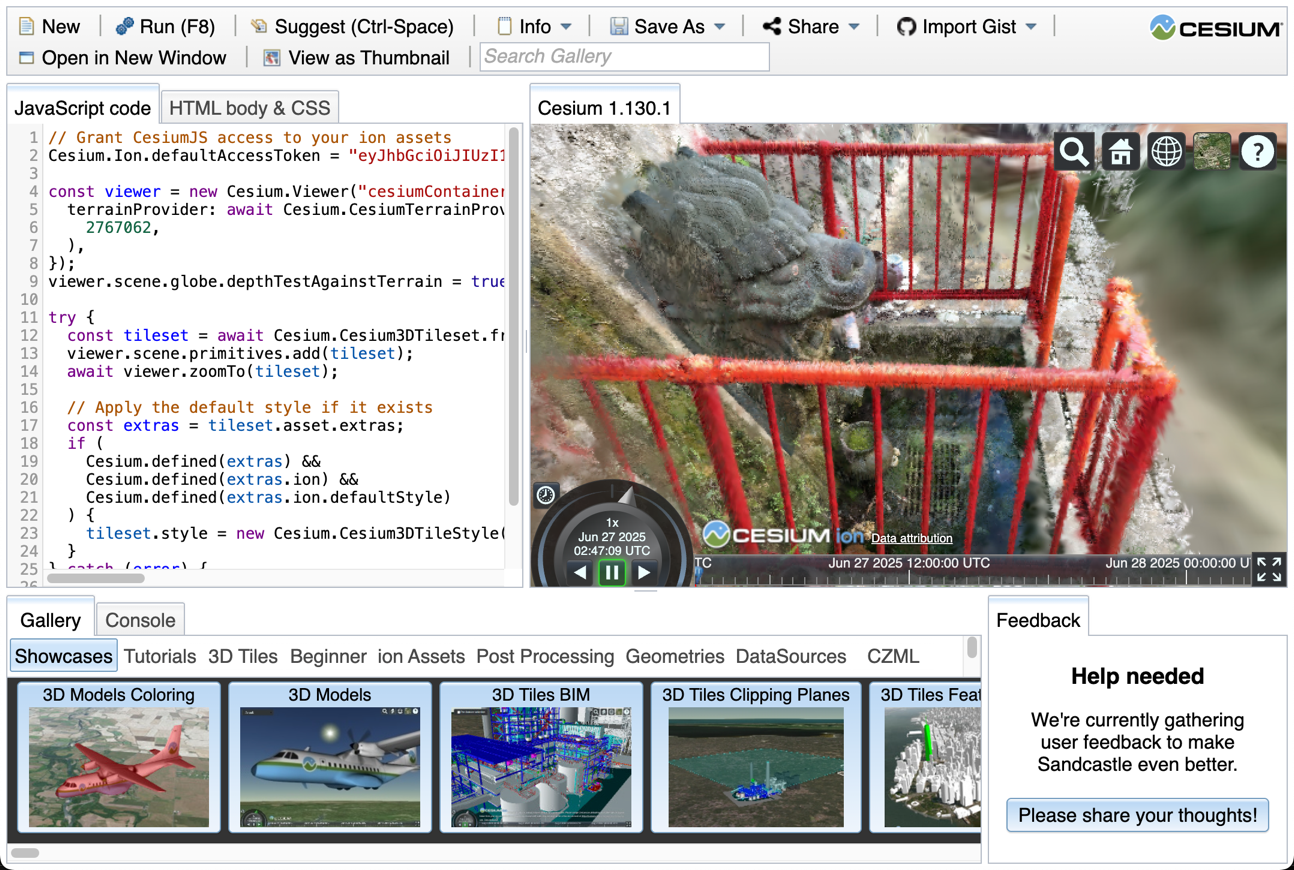Run the code with the Run button
1294x870 pixels.
pos(166,26)
